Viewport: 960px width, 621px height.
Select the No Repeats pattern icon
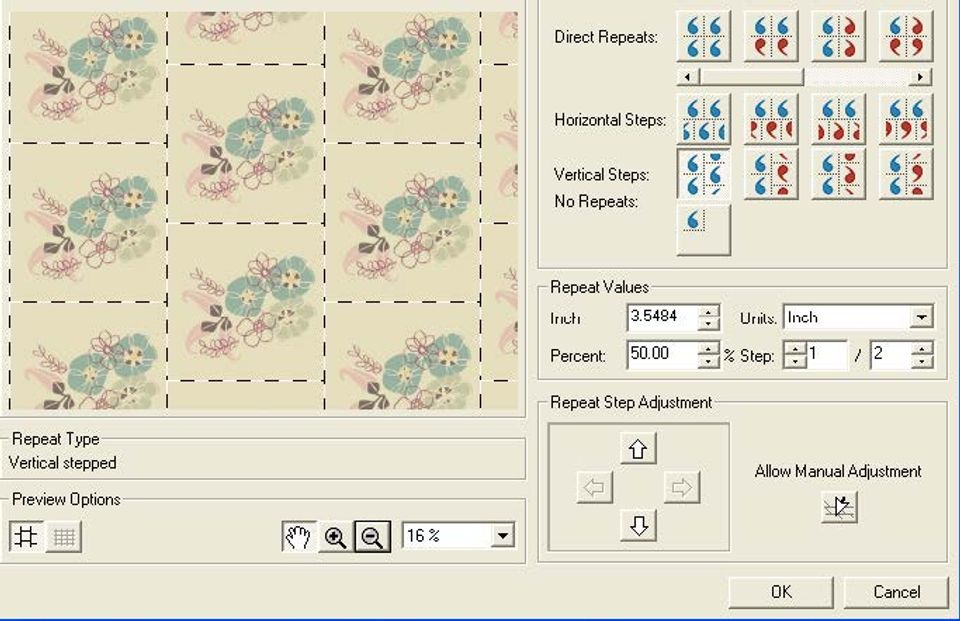(703, 229)
